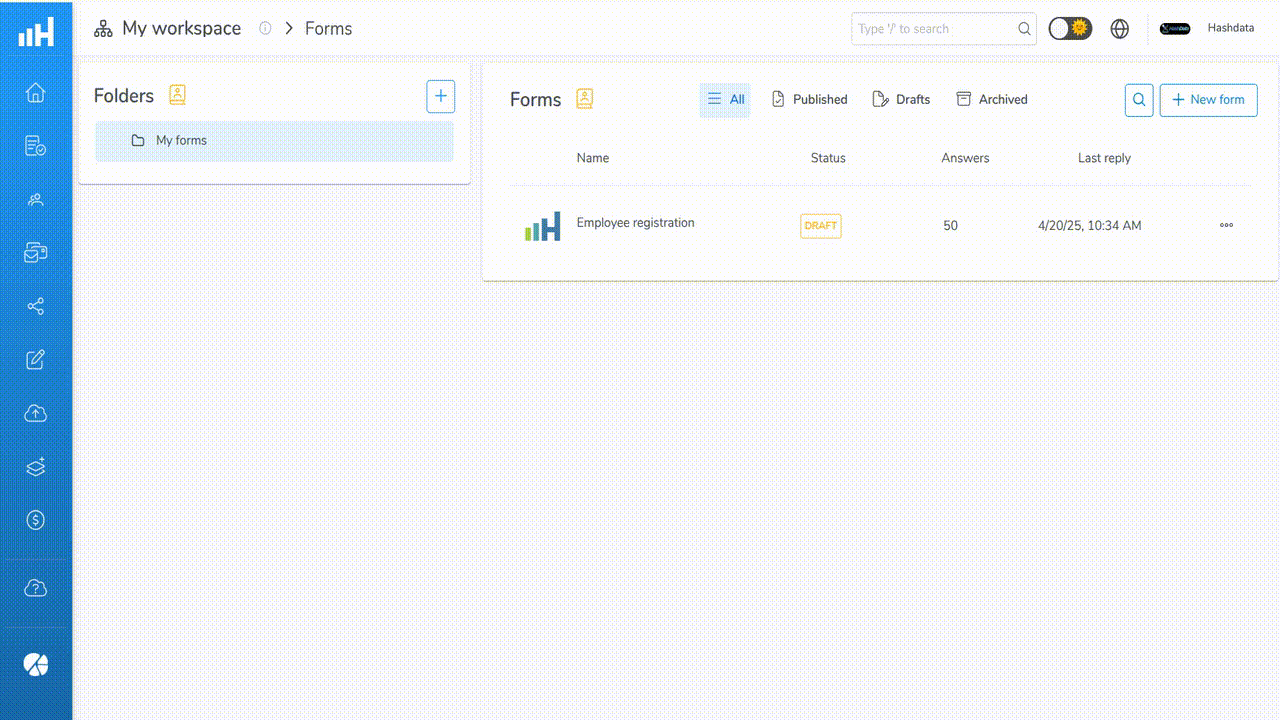This screenshot has width=1280, height=720.
Task: Click the Employee registration form logo thumbnail
Action: click(x=543, y=226)
